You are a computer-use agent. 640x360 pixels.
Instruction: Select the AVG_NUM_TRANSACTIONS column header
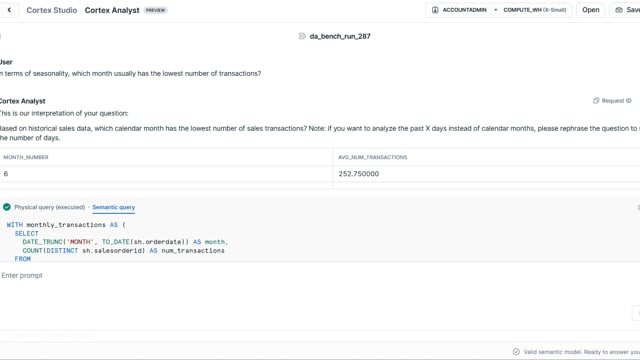click(373, 157)
